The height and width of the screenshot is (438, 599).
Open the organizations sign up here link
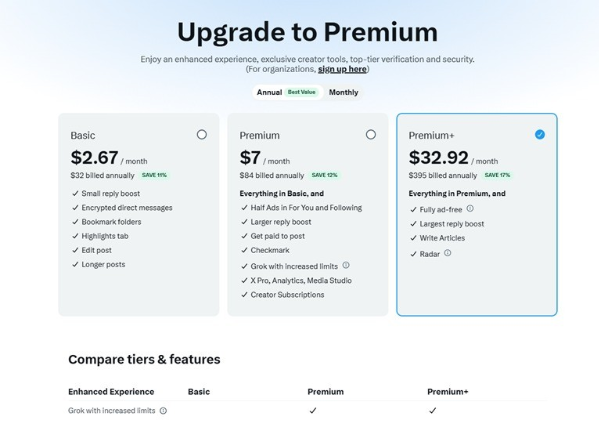(x=342, y=69)
